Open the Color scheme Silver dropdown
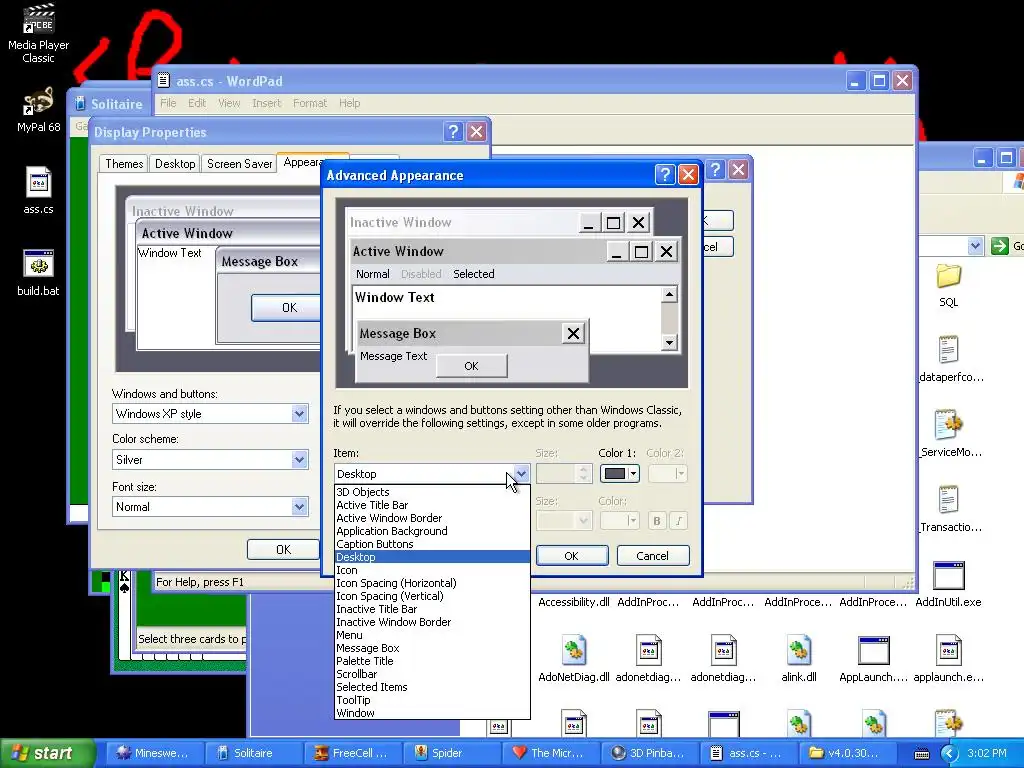 [299, 460]
